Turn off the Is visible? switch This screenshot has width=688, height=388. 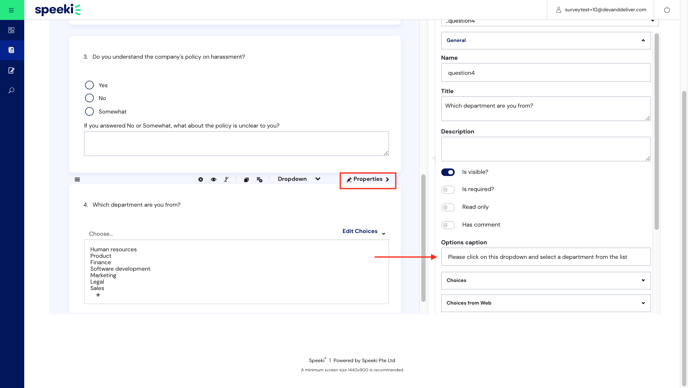448,172
